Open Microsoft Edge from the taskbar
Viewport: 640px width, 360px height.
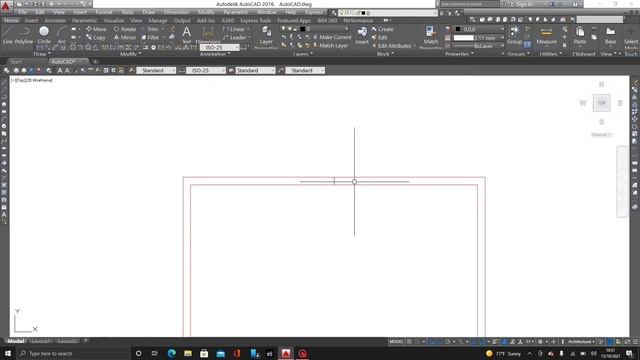point(171,353)
